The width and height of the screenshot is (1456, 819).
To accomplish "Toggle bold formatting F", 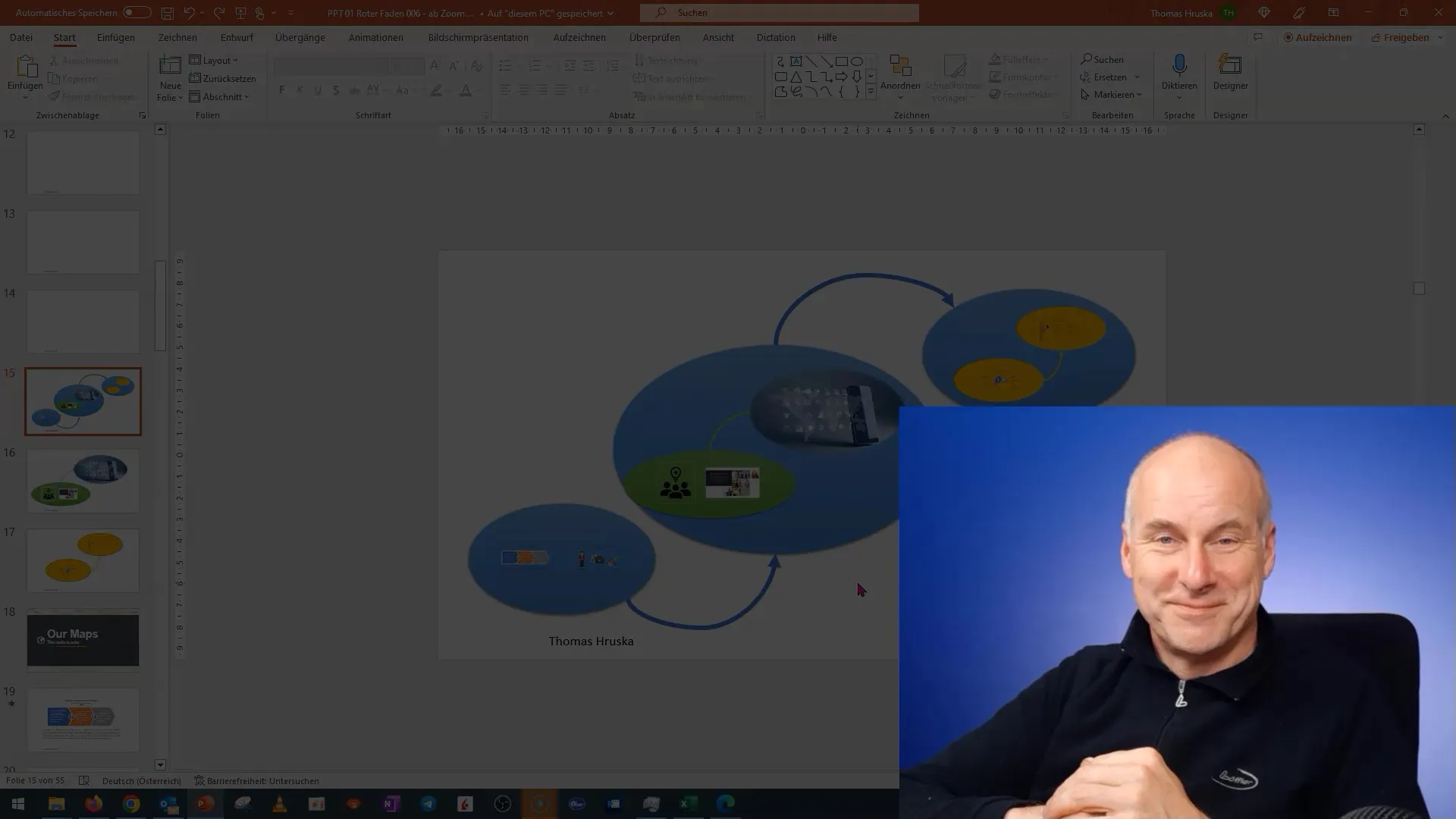I will [x=281, y=90].
